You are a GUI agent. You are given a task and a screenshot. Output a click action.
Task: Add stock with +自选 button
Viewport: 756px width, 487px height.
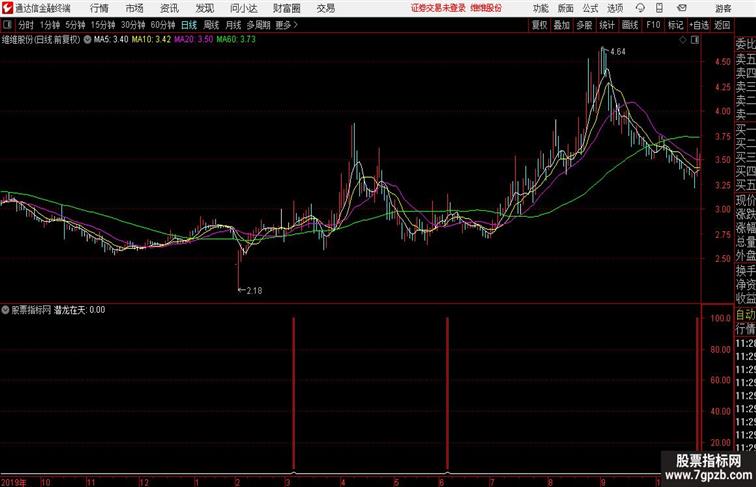(x=699, y=25)
